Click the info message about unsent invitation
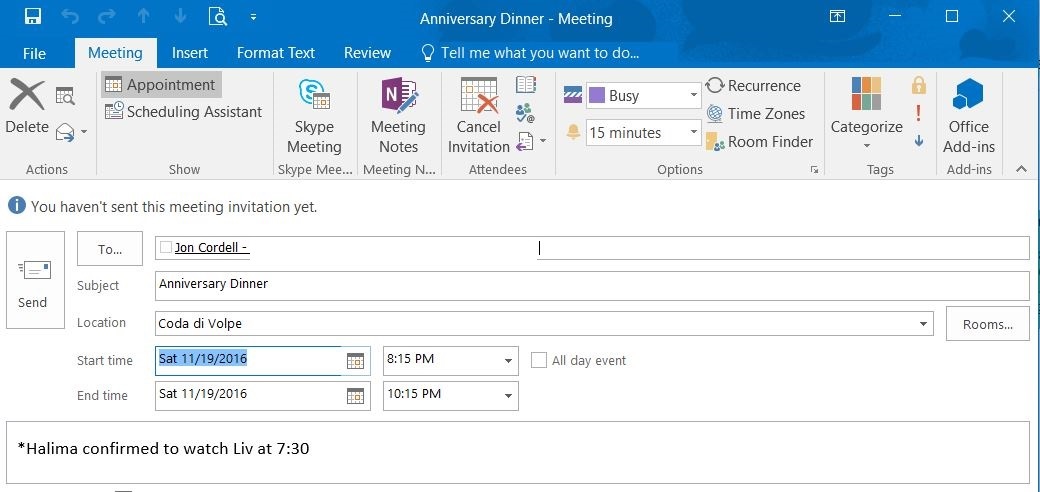Viewport: 1040px width, 492px height. (x=174, y=207)
